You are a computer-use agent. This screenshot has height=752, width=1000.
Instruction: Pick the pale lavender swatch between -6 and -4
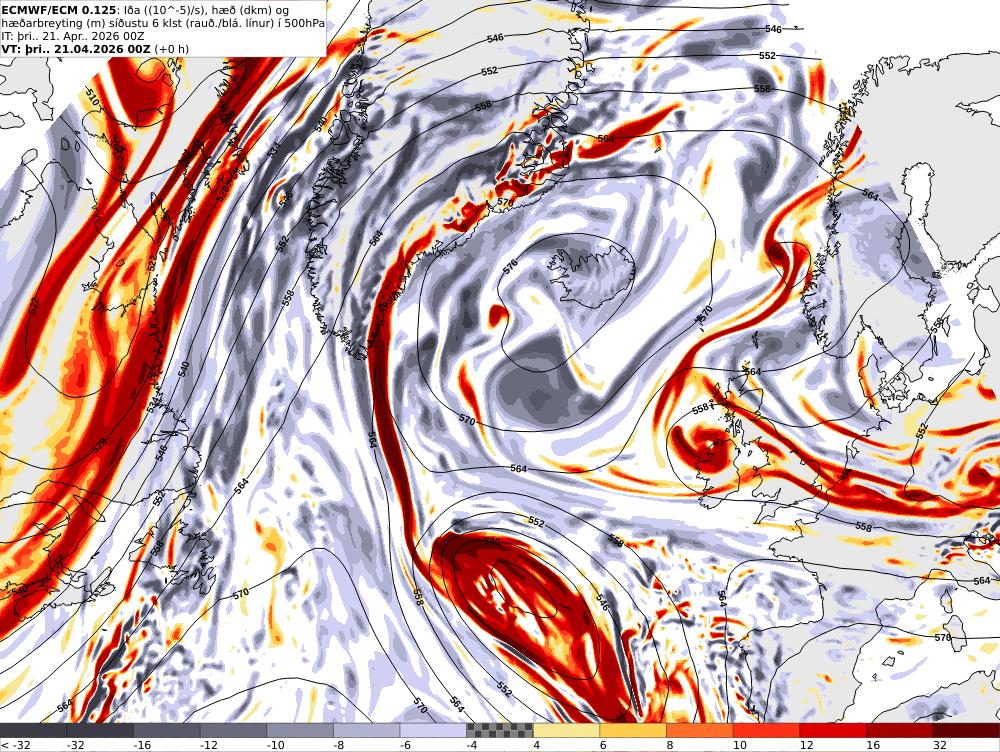click(433, 730)
